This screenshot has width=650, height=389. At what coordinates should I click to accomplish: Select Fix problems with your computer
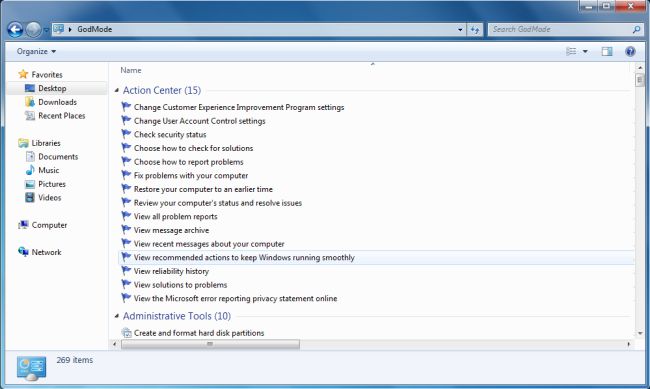tap(191, 176)
